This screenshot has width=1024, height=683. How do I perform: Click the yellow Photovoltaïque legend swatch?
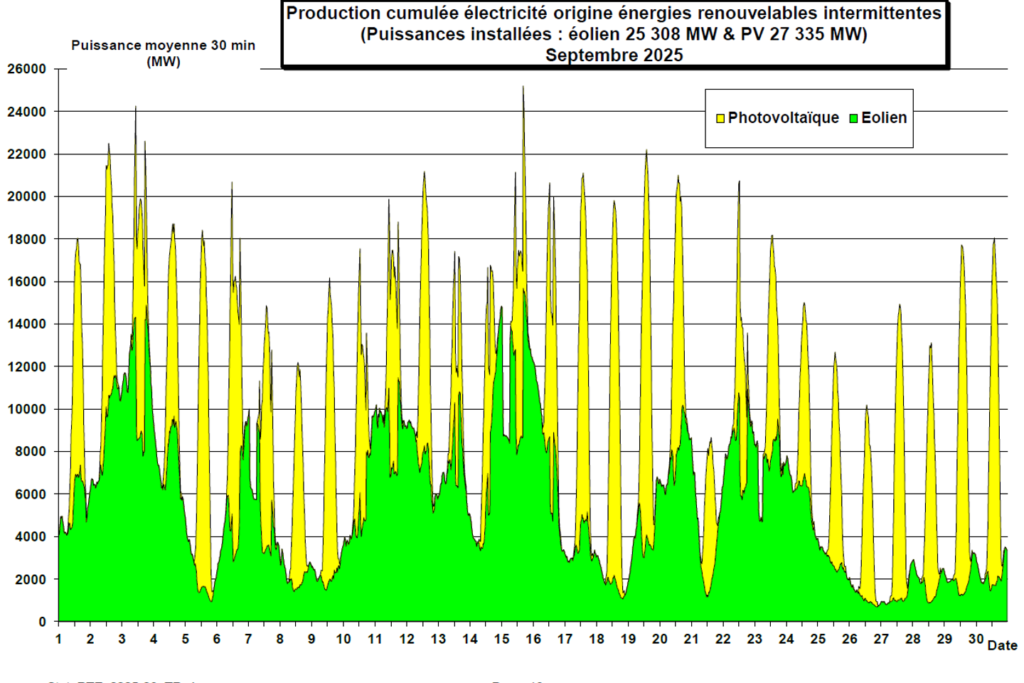(720, 118)
